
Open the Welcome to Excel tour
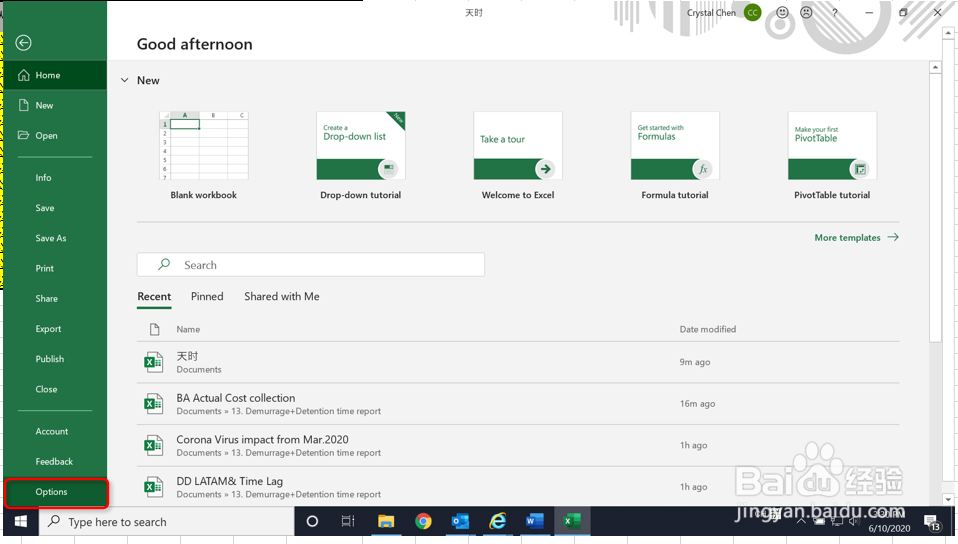(517, 155)
